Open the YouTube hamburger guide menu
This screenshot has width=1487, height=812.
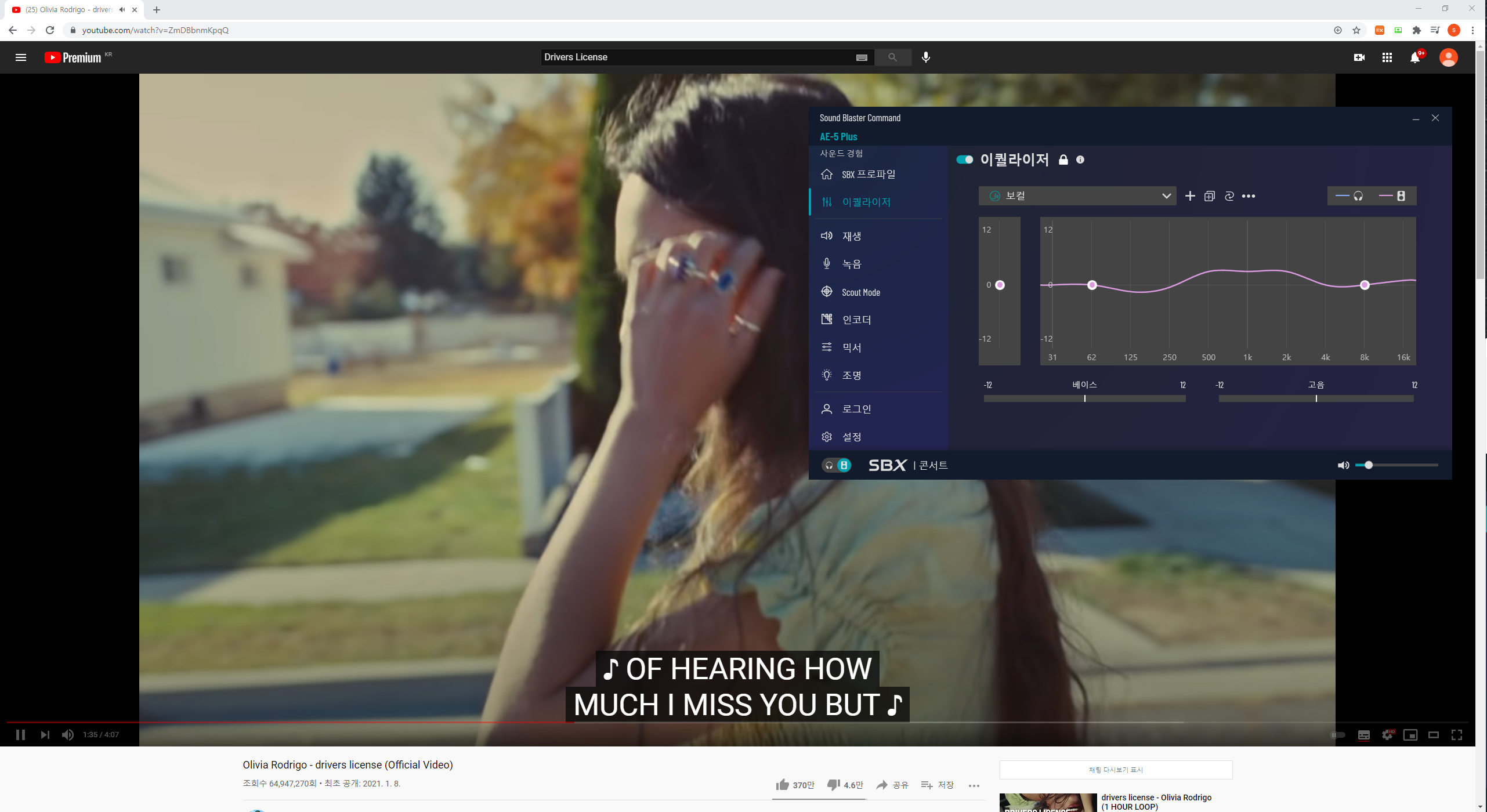pos(21,57)
